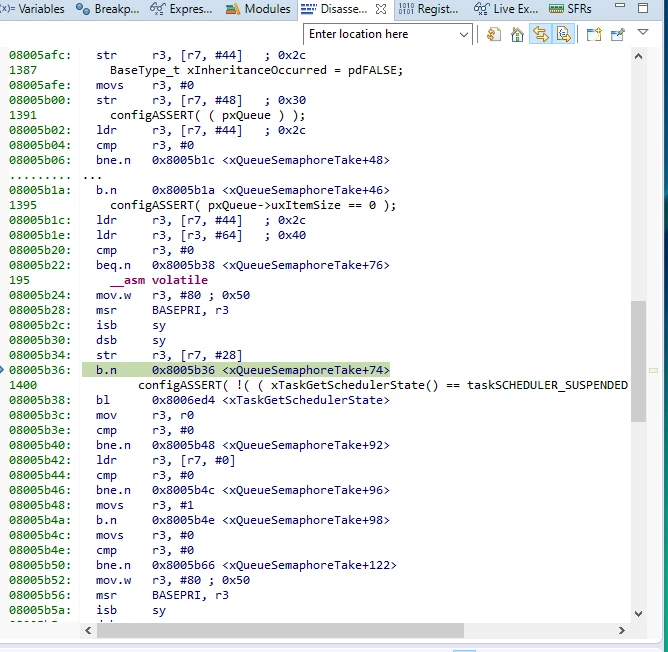Click the mov.w r3, #80 line at 08005b52
This screenshot has height=652, width=668.
point(173,580)
